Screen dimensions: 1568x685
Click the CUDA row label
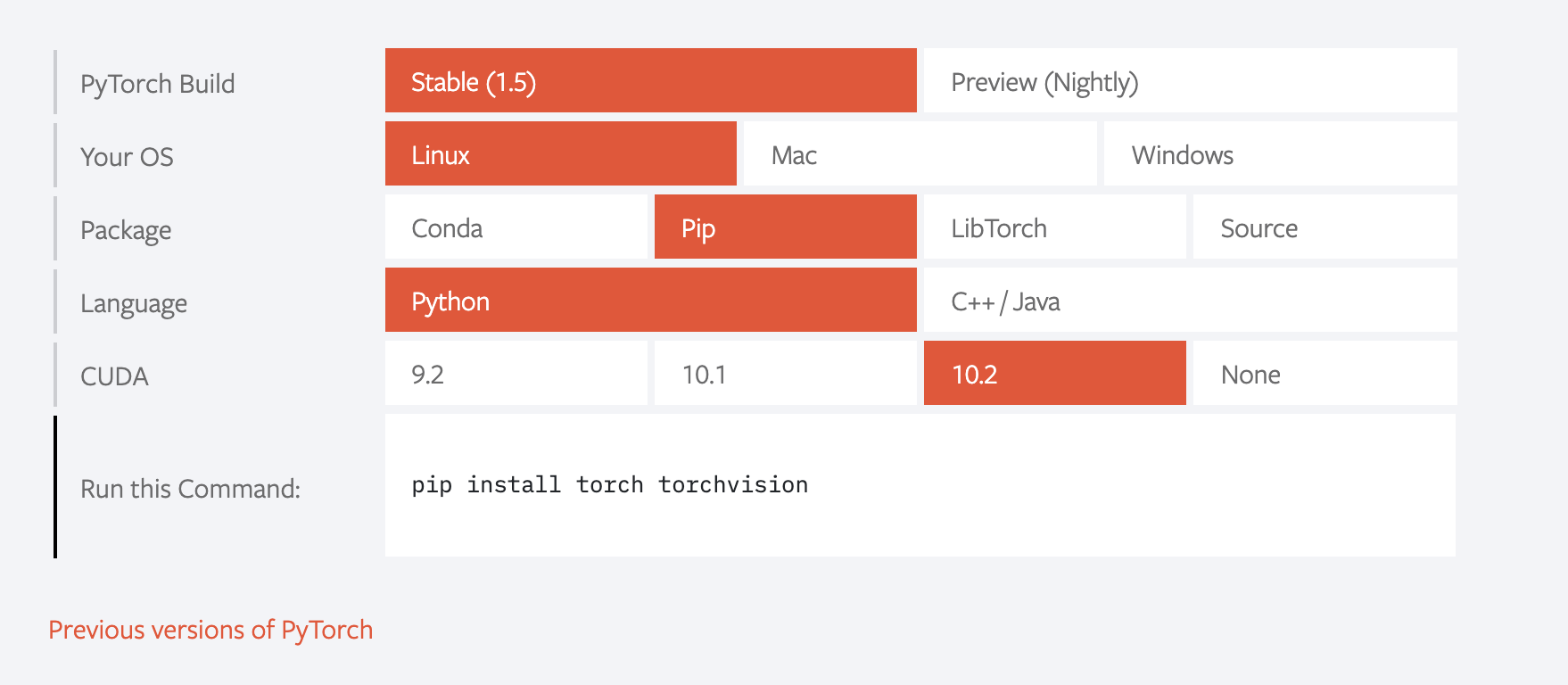pos(114,376)
